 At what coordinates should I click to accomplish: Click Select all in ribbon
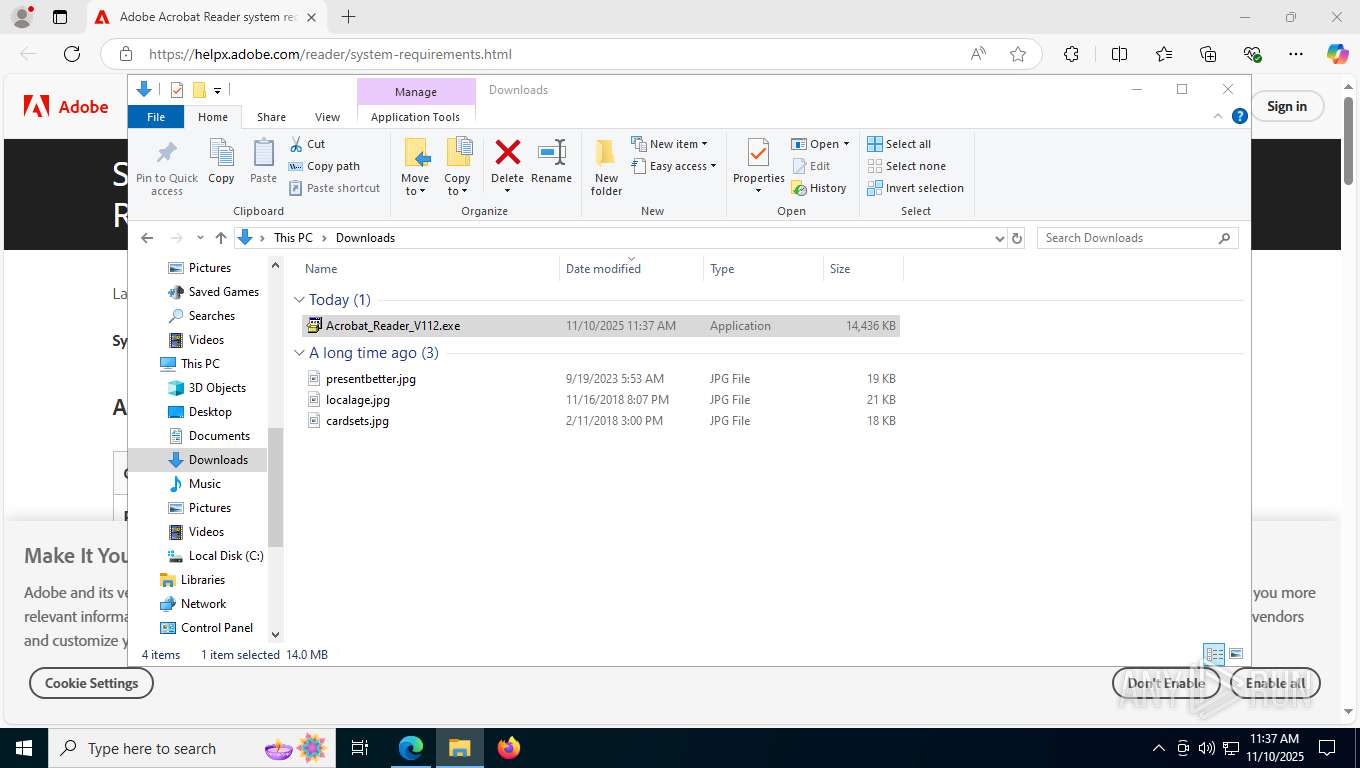tap(899, 144)
